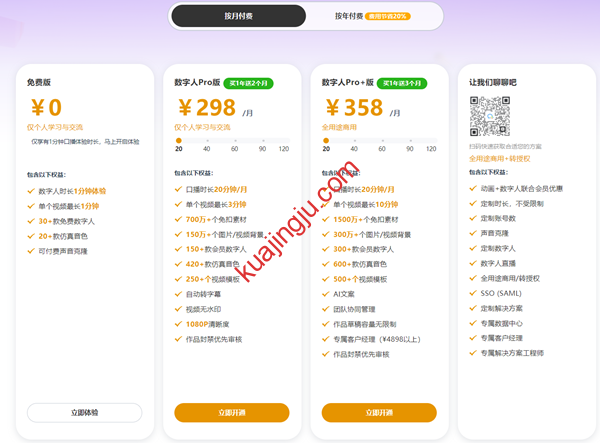Screen dimensions: 600x443
Task: Switch to yearly billing 按年付费
Action: (349, 16)
